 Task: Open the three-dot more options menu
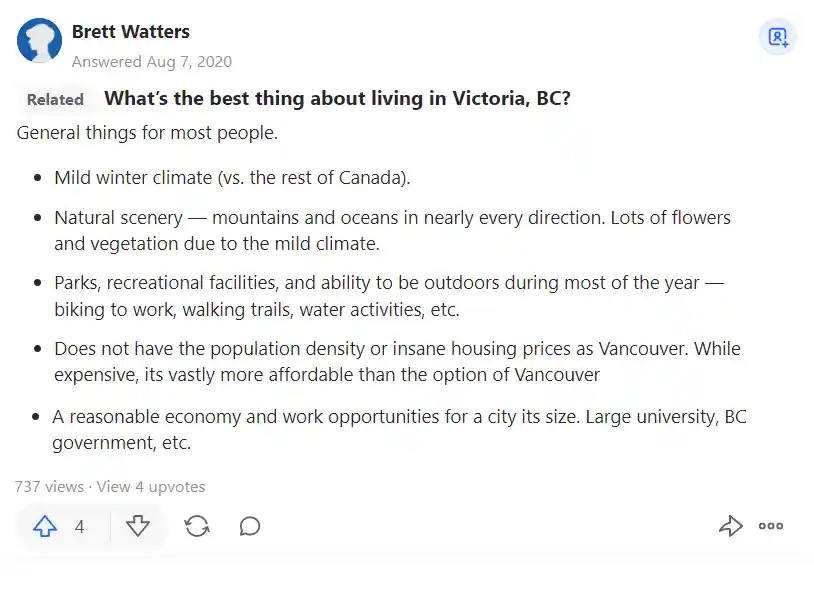pyautogui.click(x=770, y=526)
